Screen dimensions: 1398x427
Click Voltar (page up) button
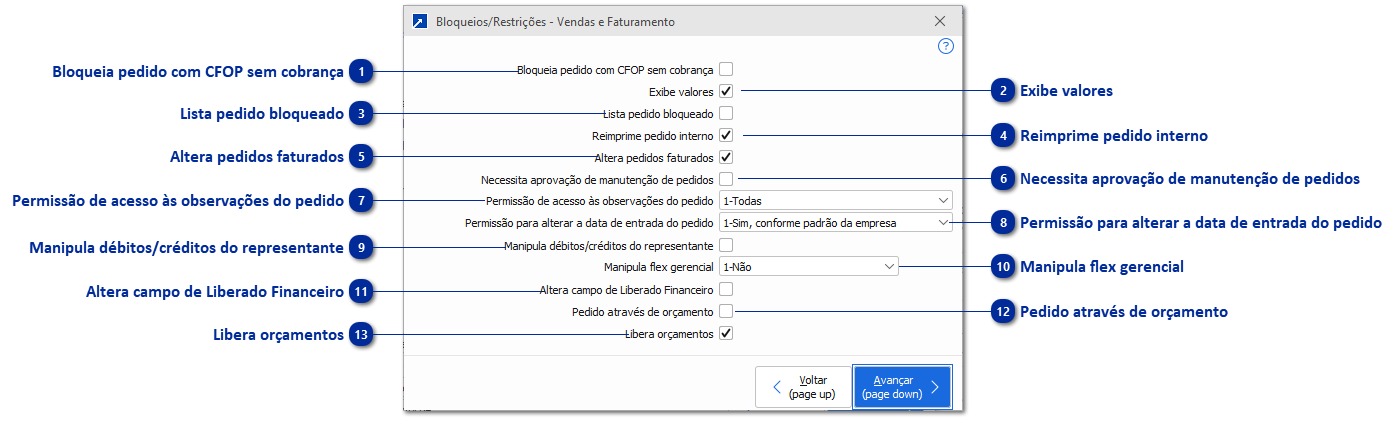pyautogui.click(x=801, y=387)
